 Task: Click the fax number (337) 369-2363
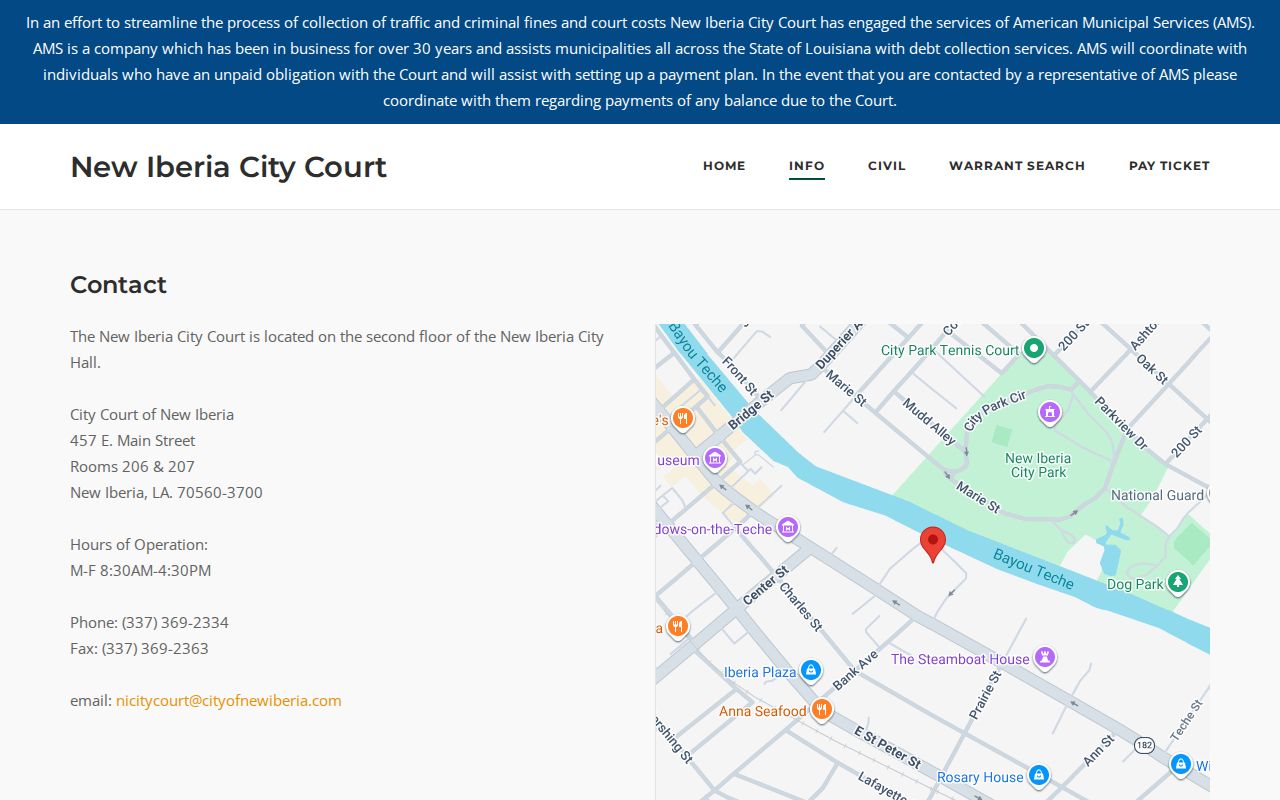(x=155, y=648)
